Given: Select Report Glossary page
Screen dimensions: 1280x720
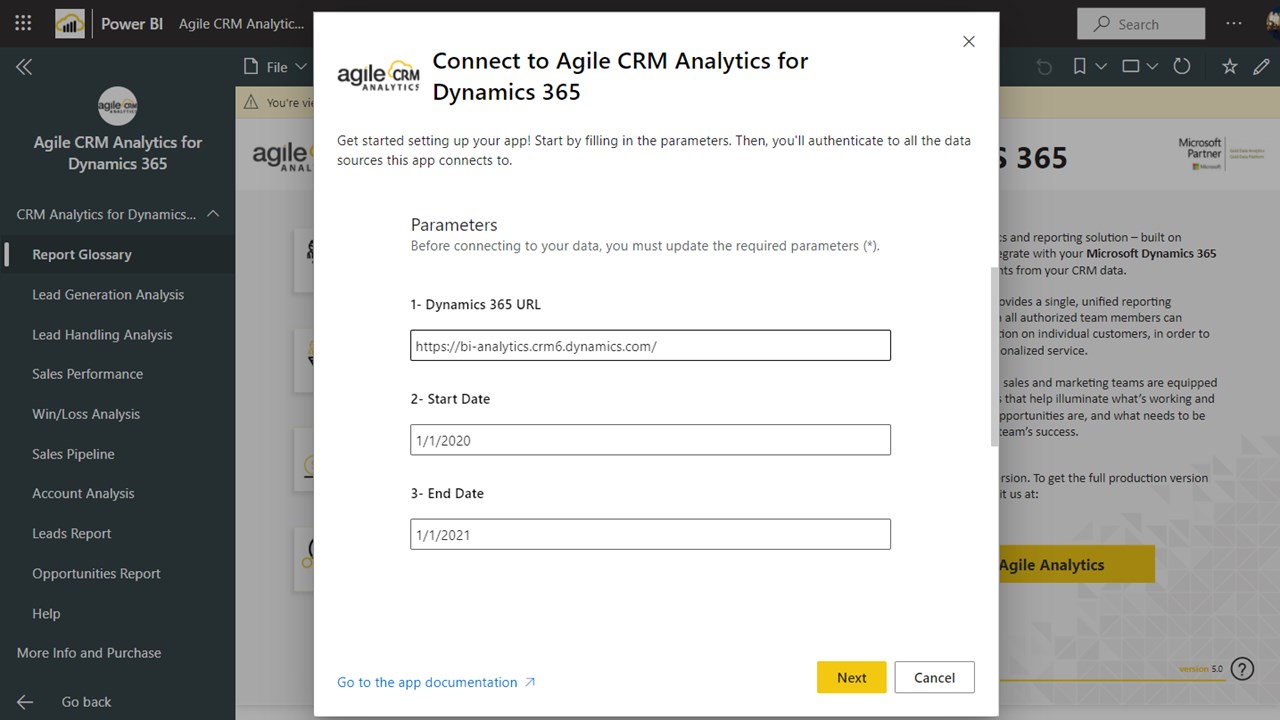Looking at the screenshot, I should [x=118, y=254].
